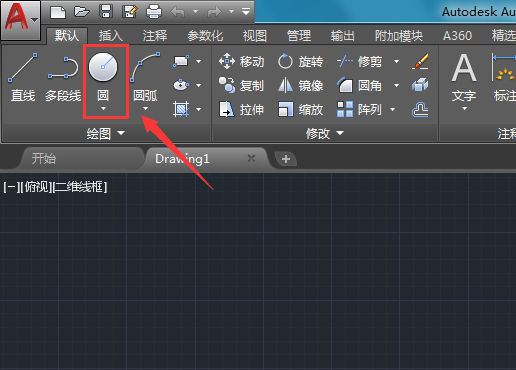516x370 pixels.
Task: Open the 圆角 fillet dropdown arrow
Action: point(397,85)
